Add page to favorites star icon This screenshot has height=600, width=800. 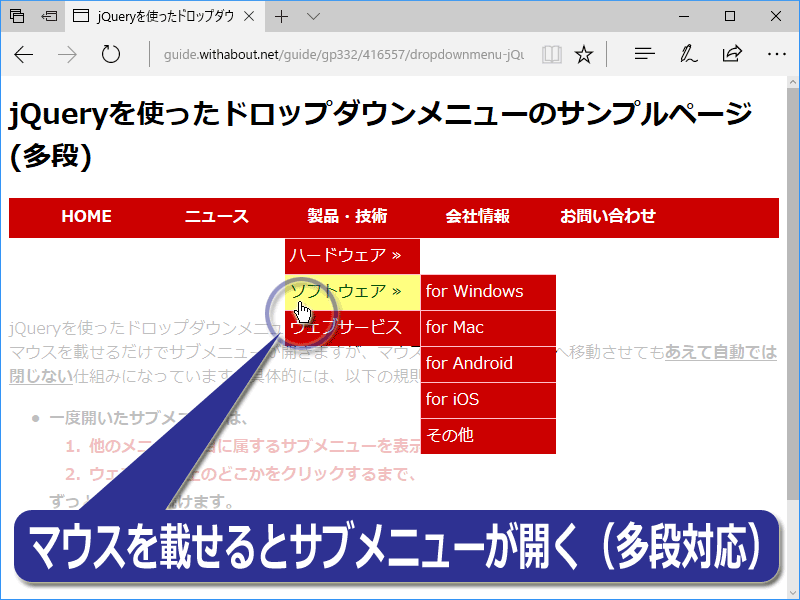(585, 54)
